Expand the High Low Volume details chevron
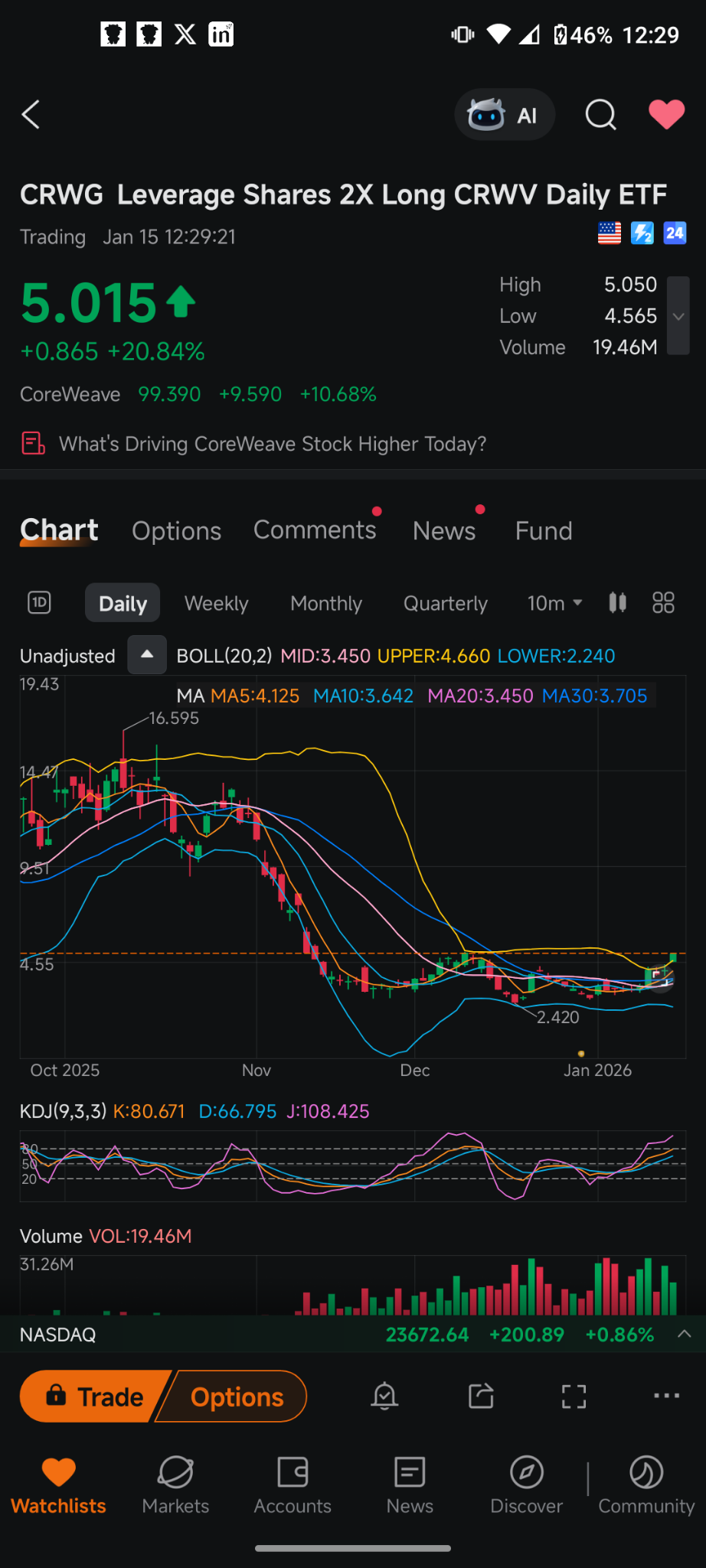The width and height of the screenshot is (706, 1568). click(678, 316)
